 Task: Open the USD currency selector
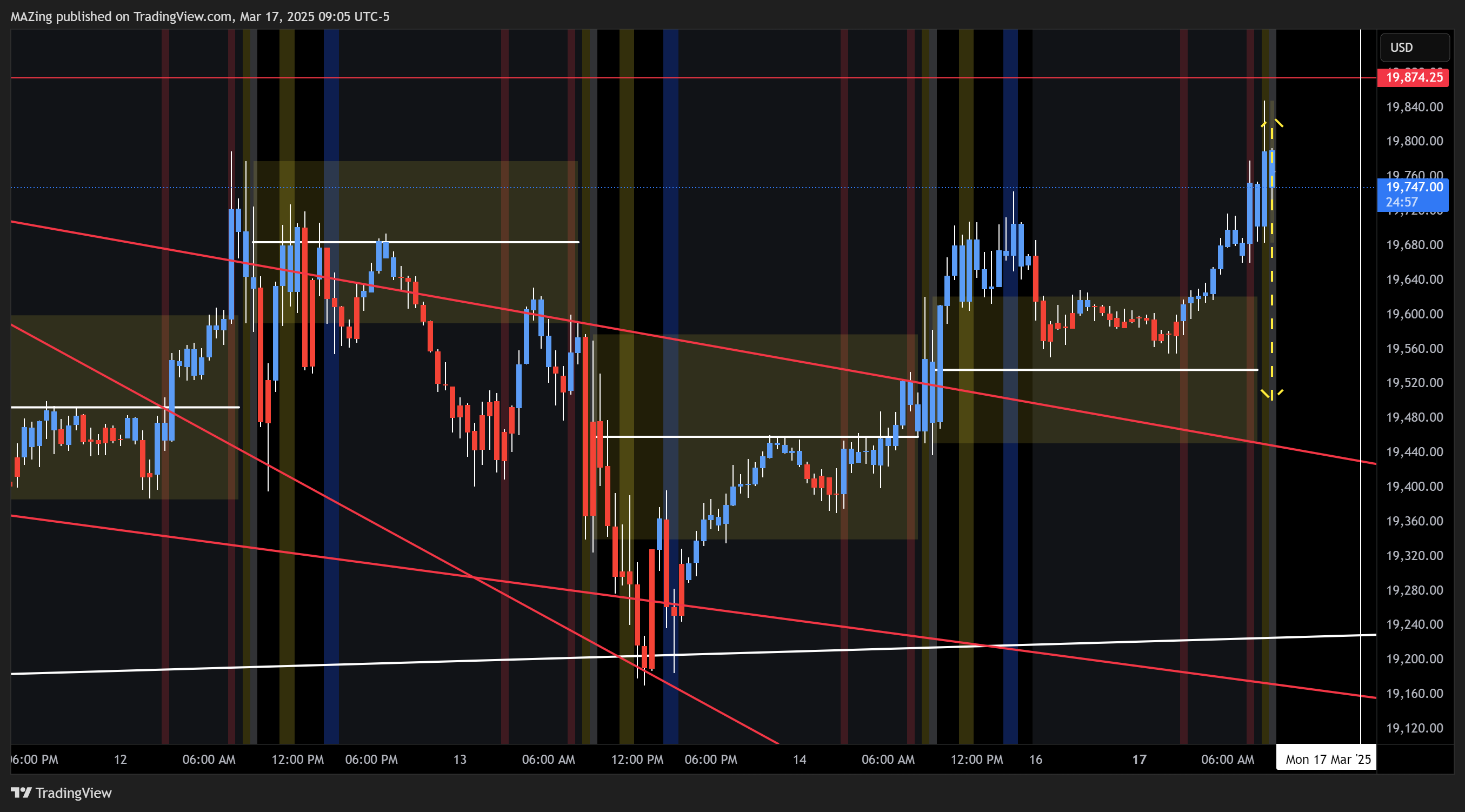(1414, 47)
